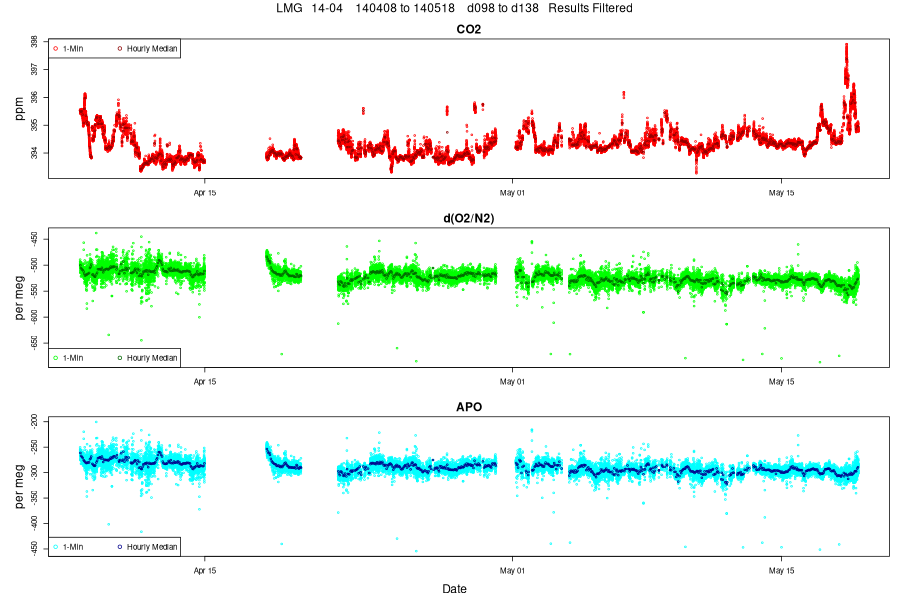Click the 396 tick on CO2 y-axis
The width and height of the screenshot is (900, 600).
click(34, 98)
